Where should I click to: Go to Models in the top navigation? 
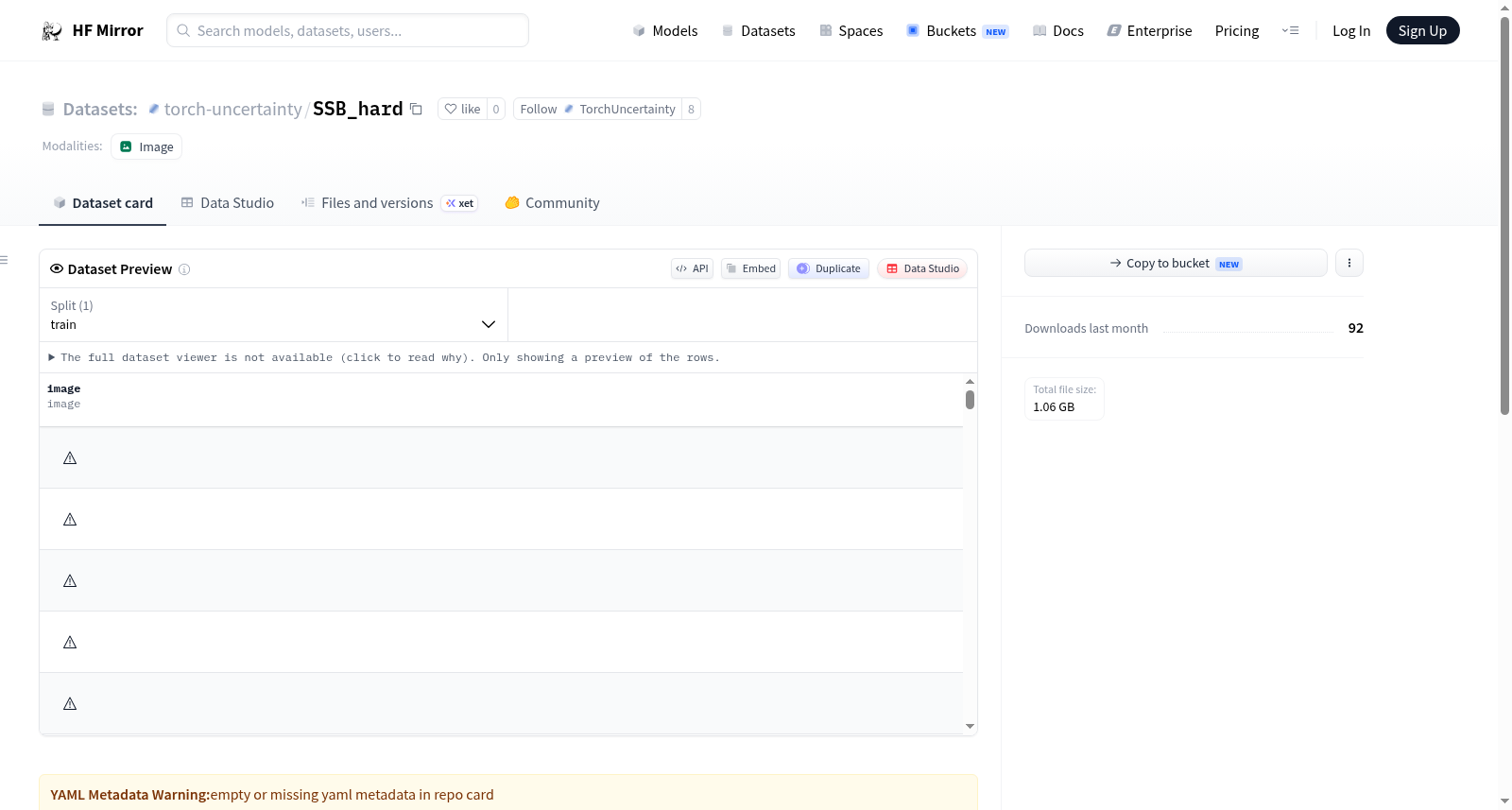coord(665,31)
